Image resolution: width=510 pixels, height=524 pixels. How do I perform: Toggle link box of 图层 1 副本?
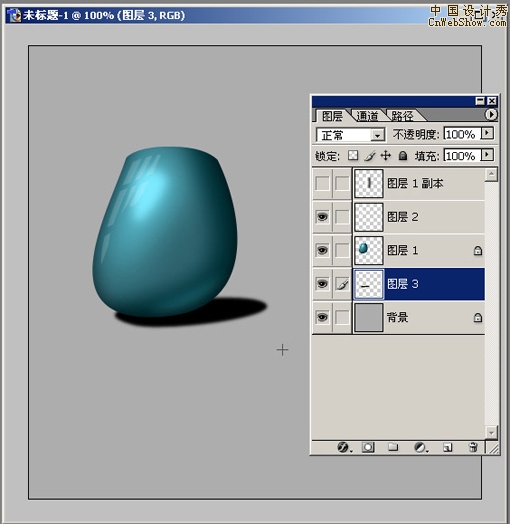click(342, 183)
